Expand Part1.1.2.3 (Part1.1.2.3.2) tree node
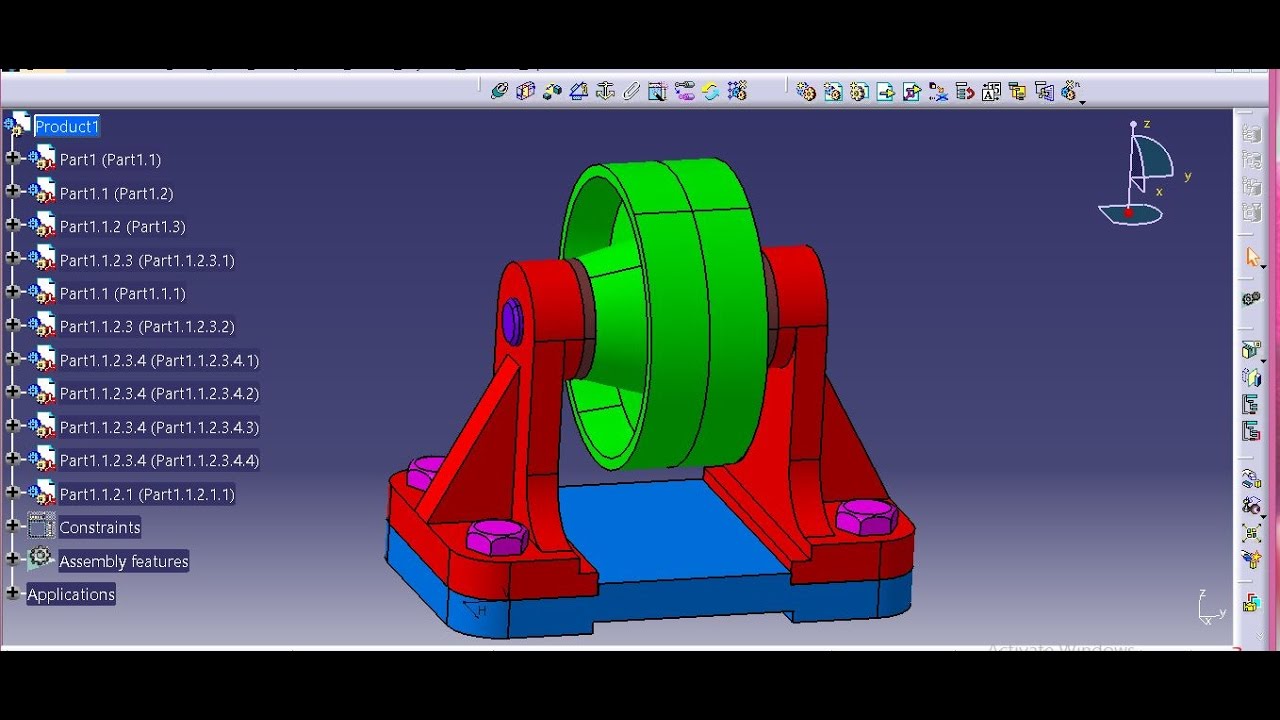The width and height of the screenshot is (1280, 720). click(13, 326)
